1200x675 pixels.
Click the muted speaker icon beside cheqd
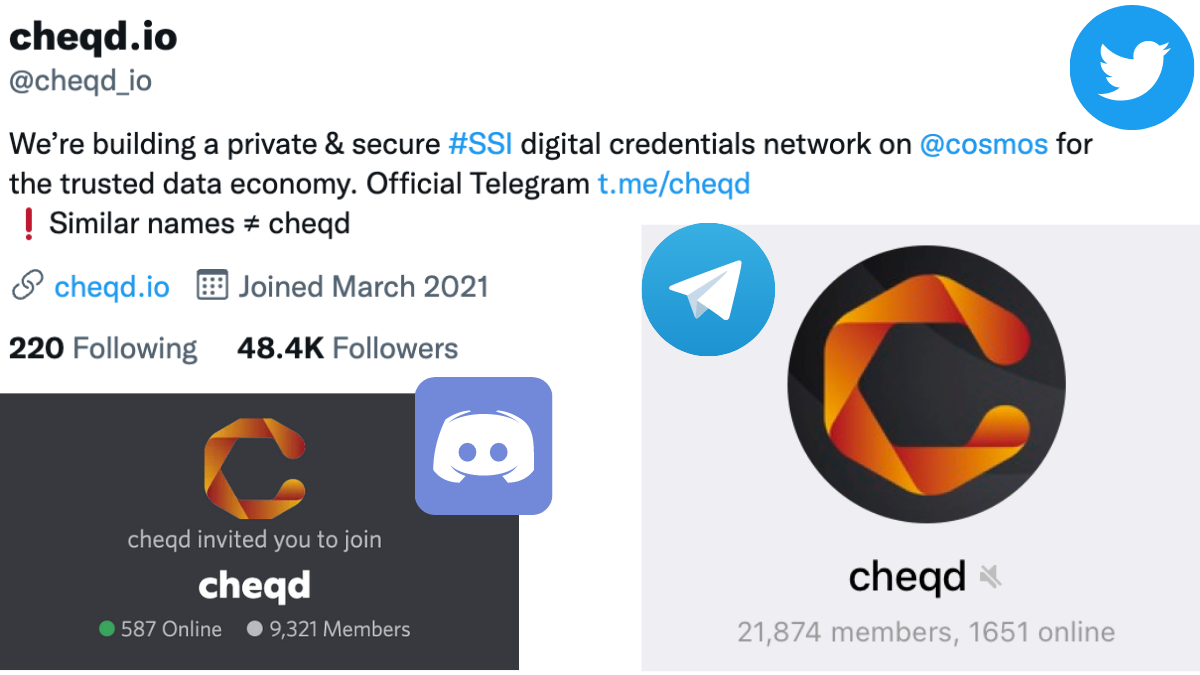click(x=991, y=576)
